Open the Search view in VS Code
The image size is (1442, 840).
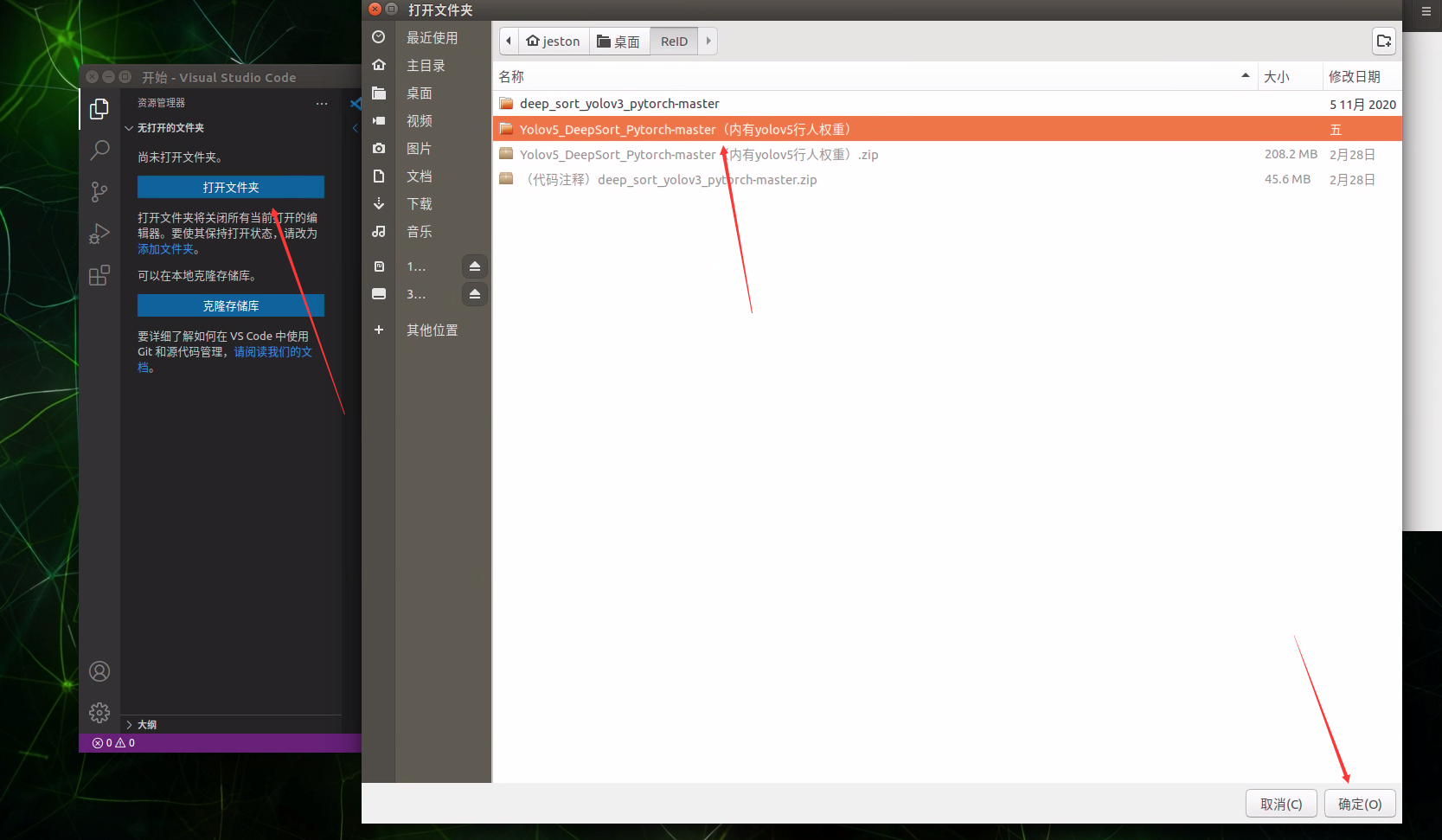(x=99, y=150)
